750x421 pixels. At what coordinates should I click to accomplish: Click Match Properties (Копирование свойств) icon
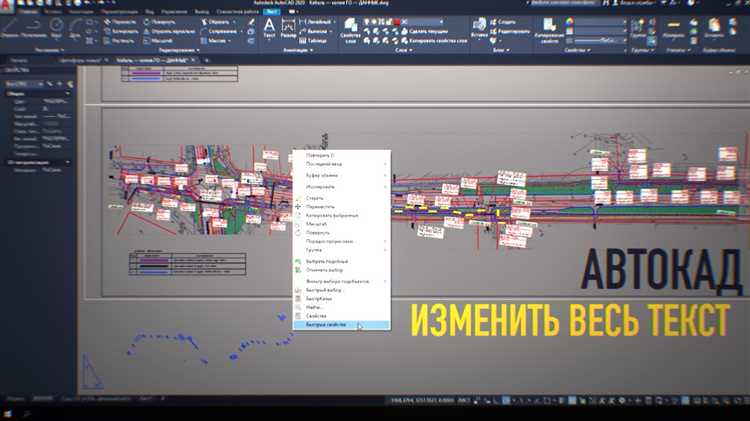click(549, 31)
